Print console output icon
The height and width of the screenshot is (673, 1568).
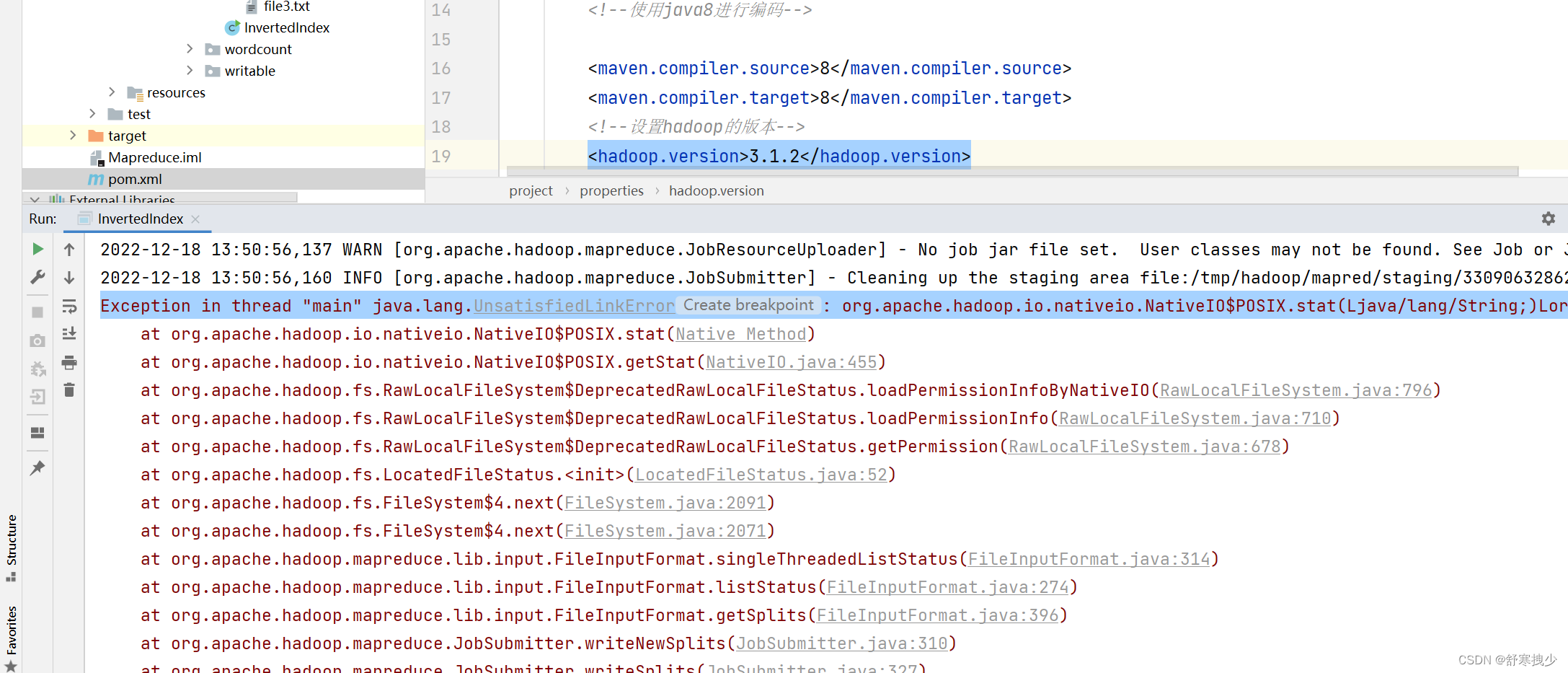[x=69, y=362]
